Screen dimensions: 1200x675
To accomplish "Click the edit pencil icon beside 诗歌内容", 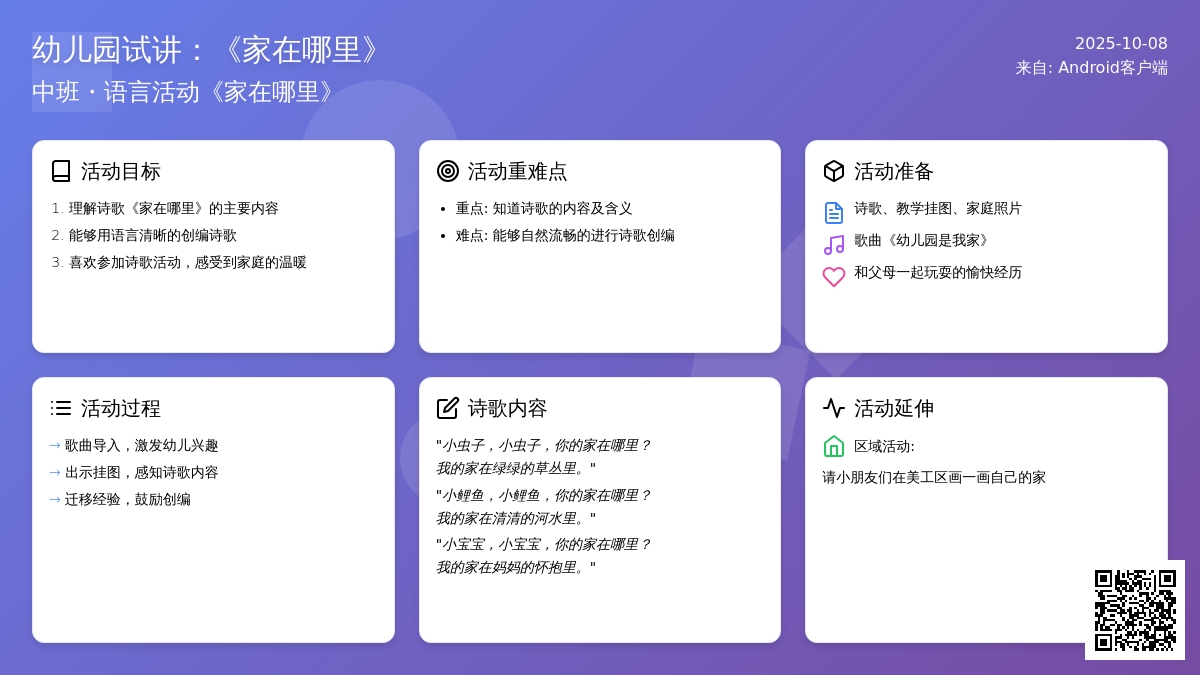I will point(448,408).
